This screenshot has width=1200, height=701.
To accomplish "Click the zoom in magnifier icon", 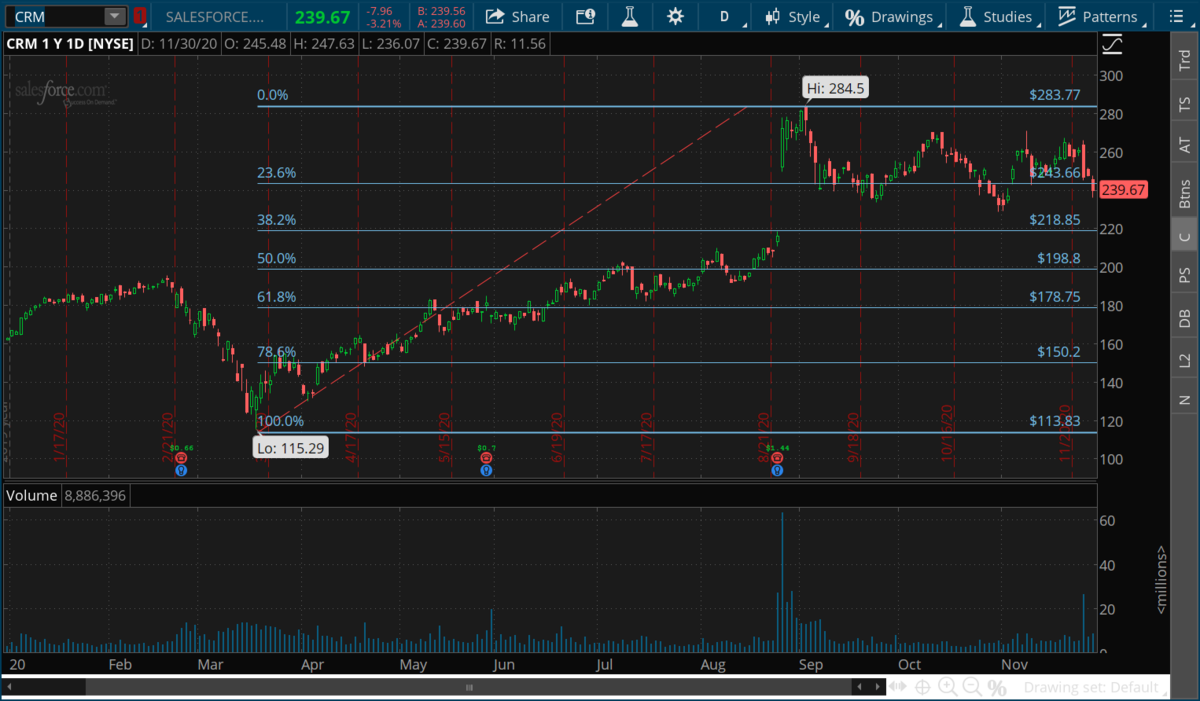I will point(946,687).
